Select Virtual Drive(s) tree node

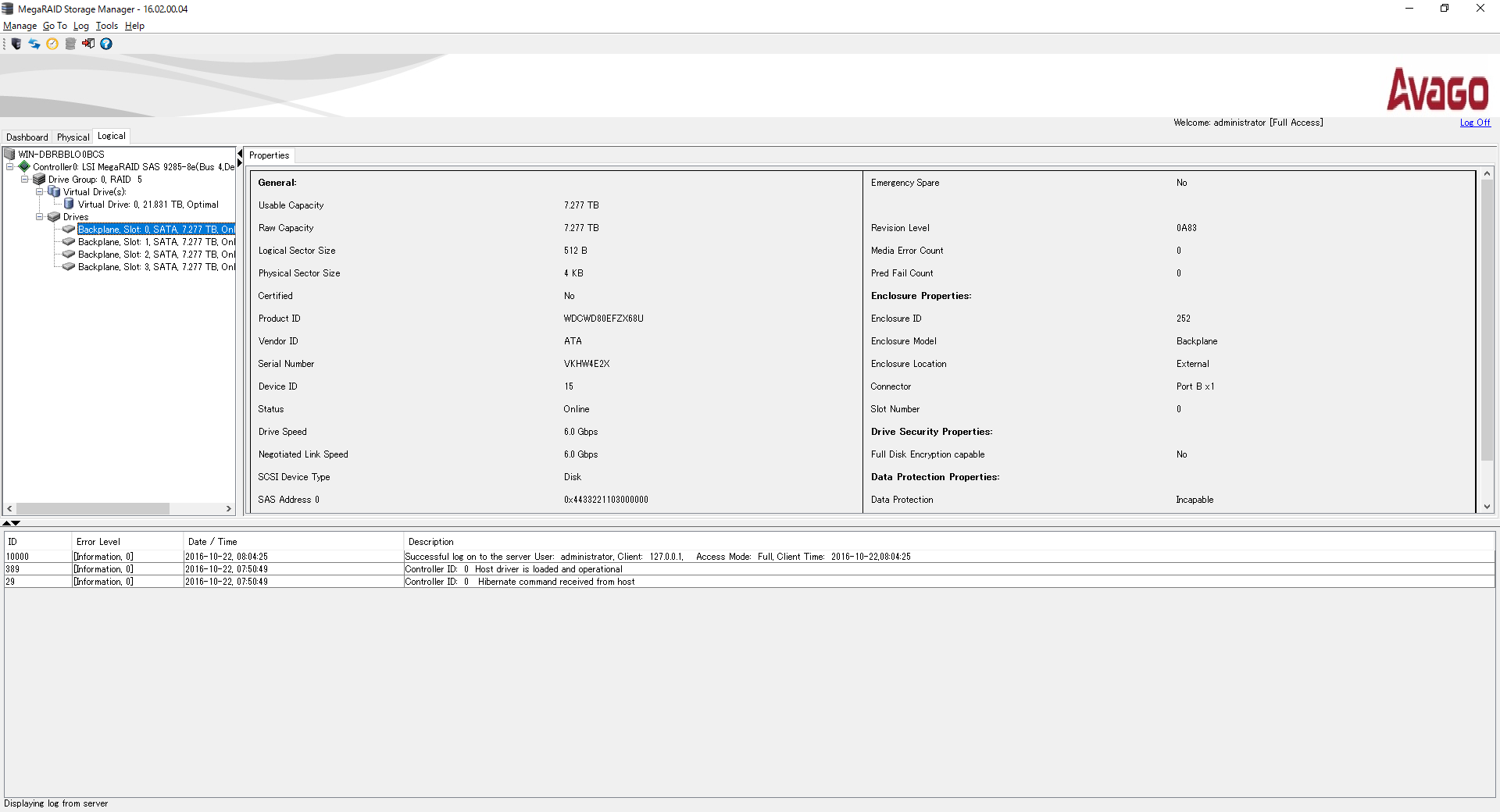pos(95,192)
